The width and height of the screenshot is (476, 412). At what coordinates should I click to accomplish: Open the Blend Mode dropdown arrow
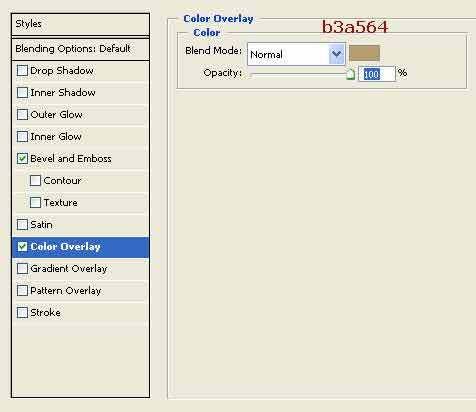(x=336, y=54)
